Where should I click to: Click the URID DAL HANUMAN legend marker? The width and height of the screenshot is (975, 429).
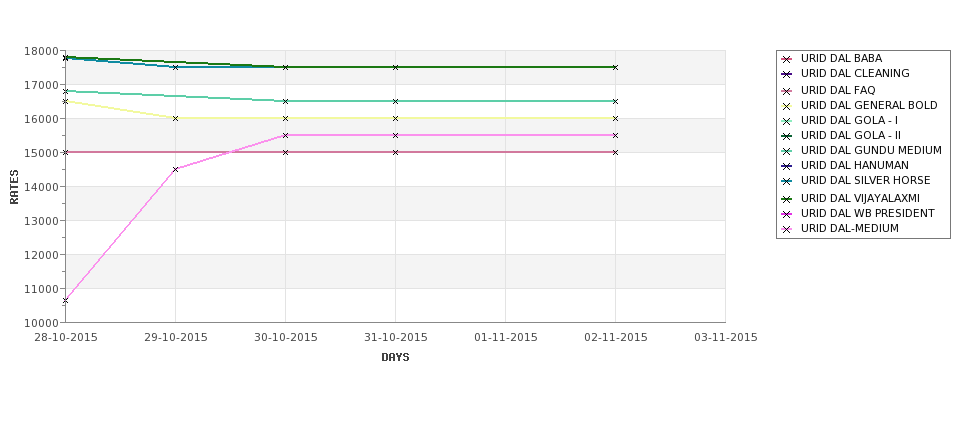tap(787, 166)
